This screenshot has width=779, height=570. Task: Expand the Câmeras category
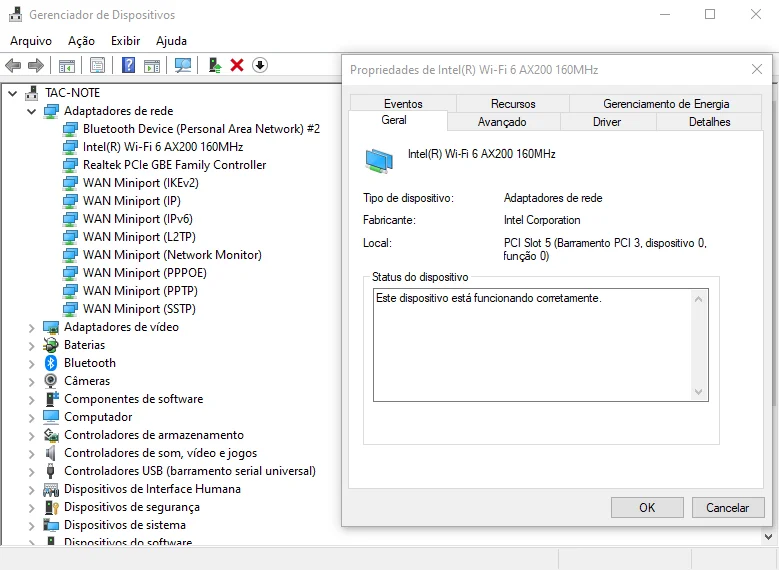32,381
